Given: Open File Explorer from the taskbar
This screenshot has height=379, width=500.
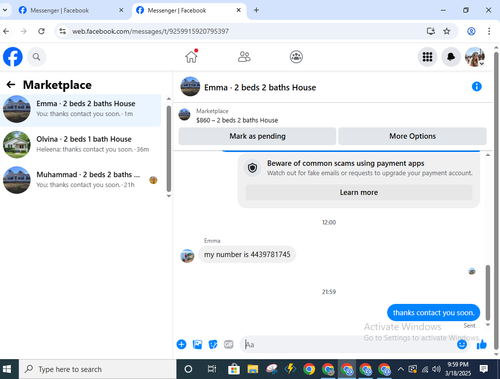Looking at the screenshot, I should point(253,369).
